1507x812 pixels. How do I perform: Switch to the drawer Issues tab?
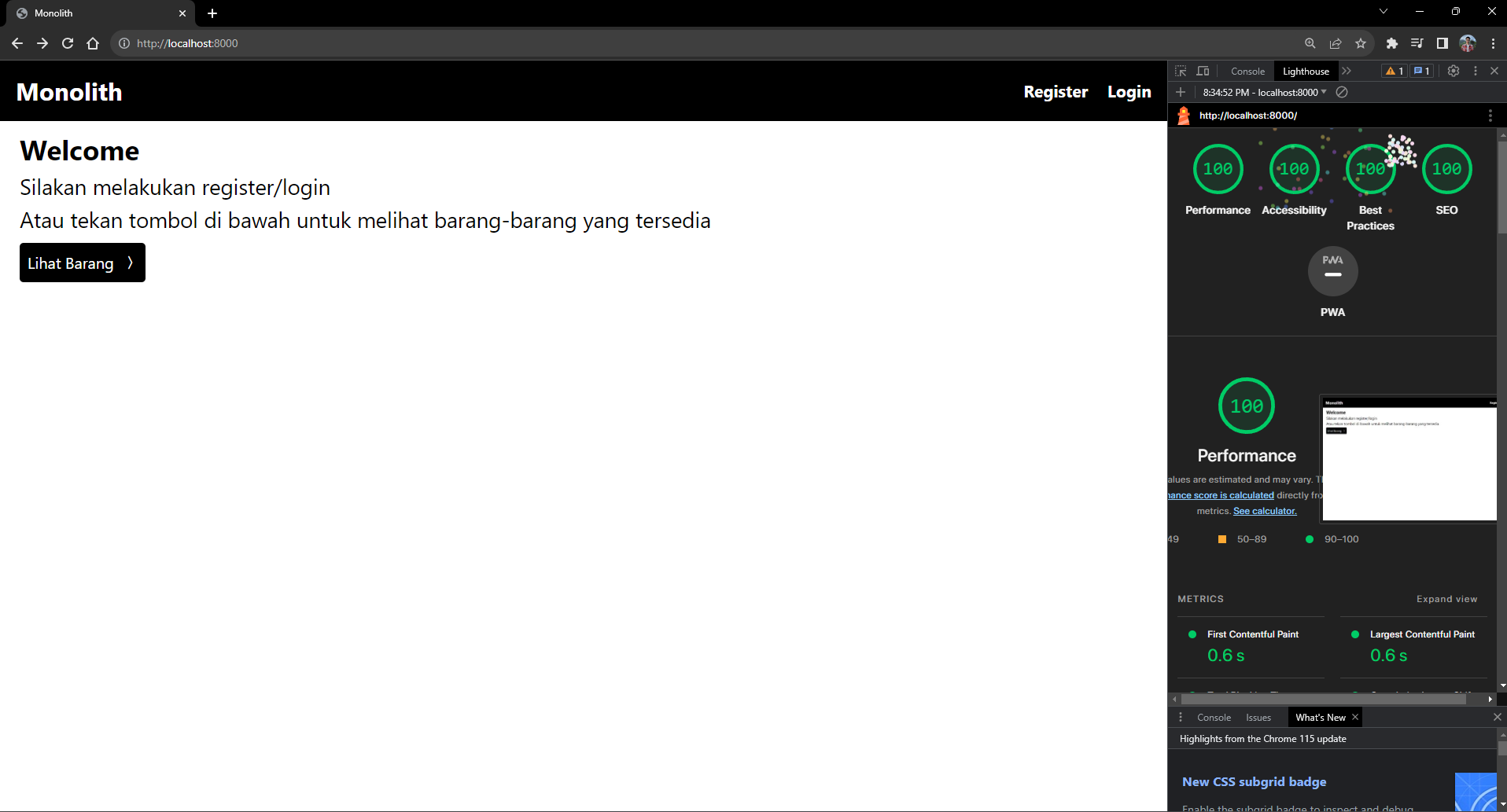(x=1258, y=717)
